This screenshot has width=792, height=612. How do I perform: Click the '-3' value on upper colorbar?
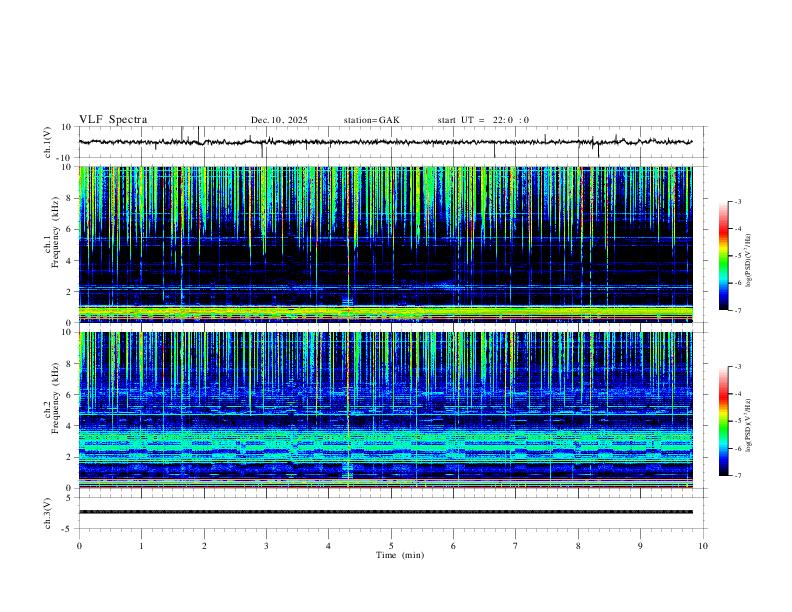[737, 201]
